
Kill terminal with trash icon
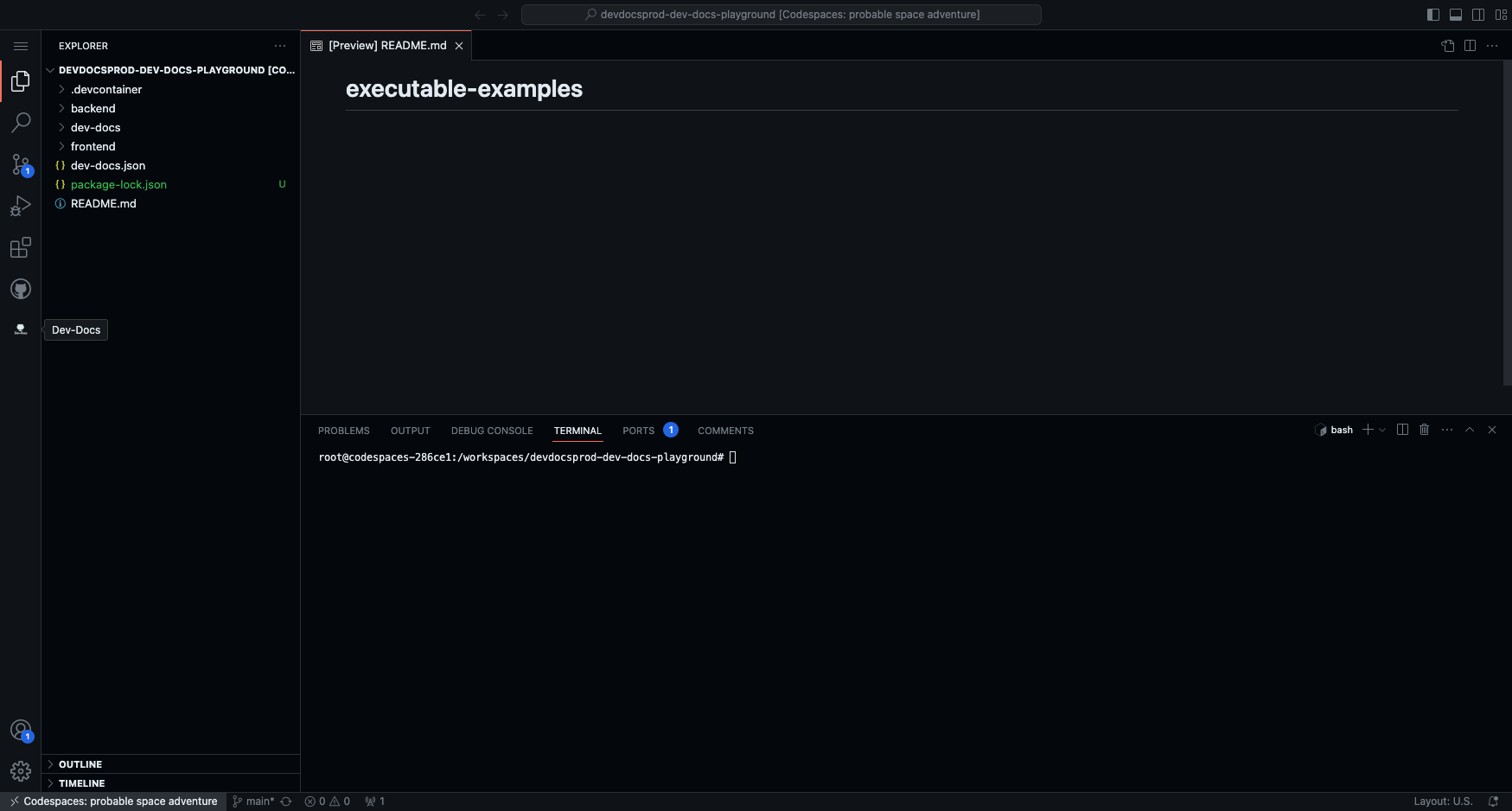1424,430
